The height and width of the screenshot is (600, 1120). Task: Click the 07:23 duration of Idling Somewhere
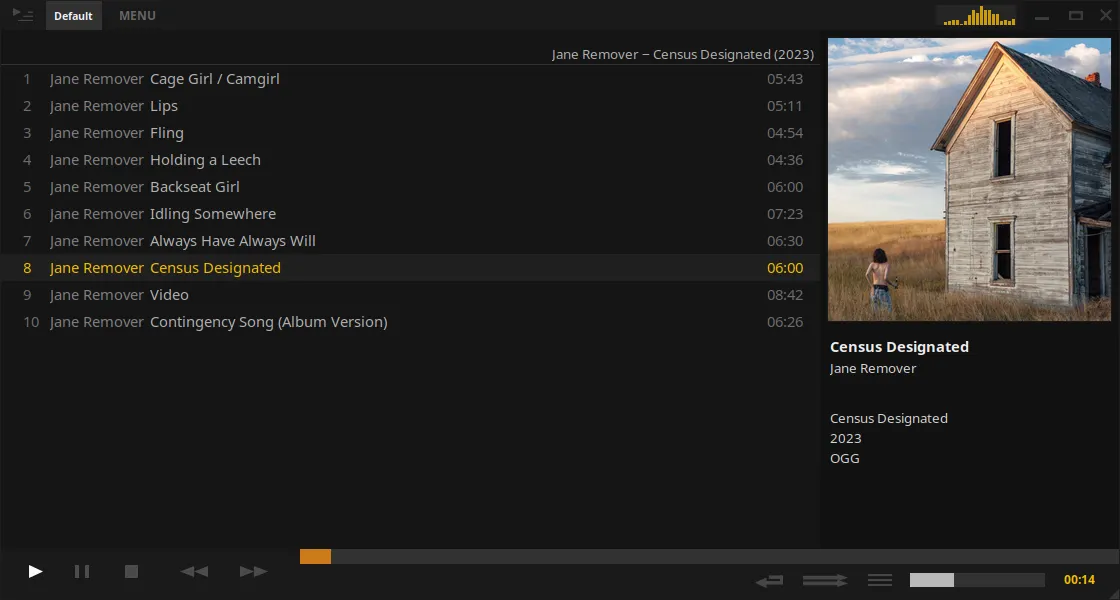[x=785, y=214]
